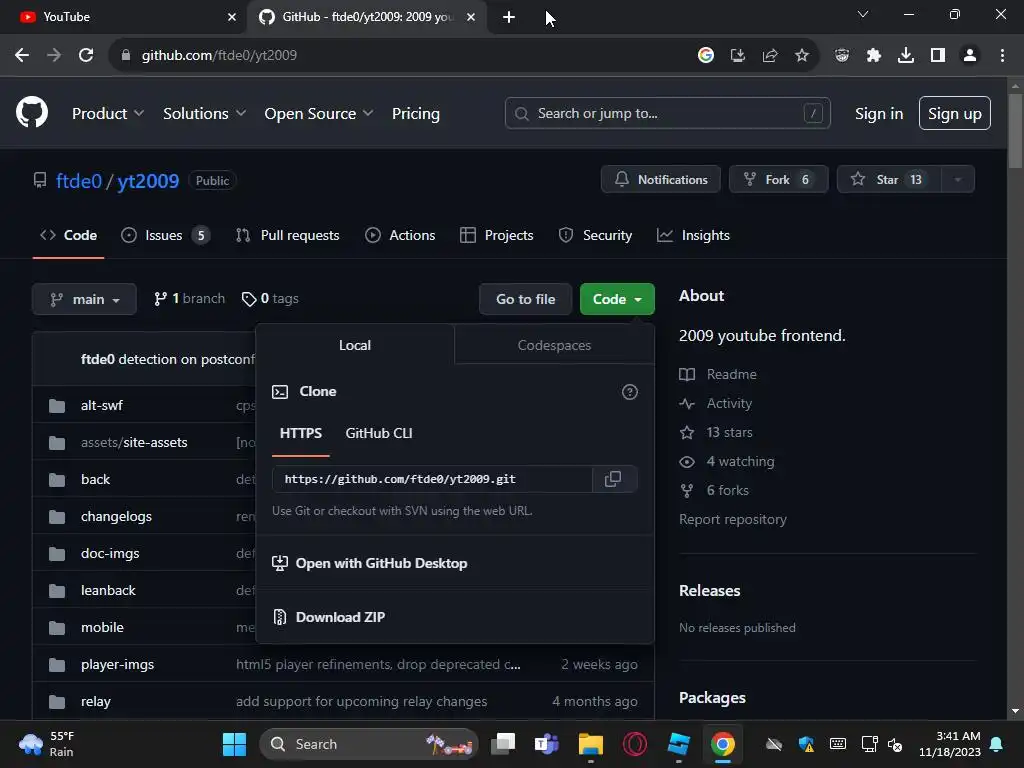Open the alt-swf folder
The width and height of the screenshot is (1024, 768).
click(102, 406)
